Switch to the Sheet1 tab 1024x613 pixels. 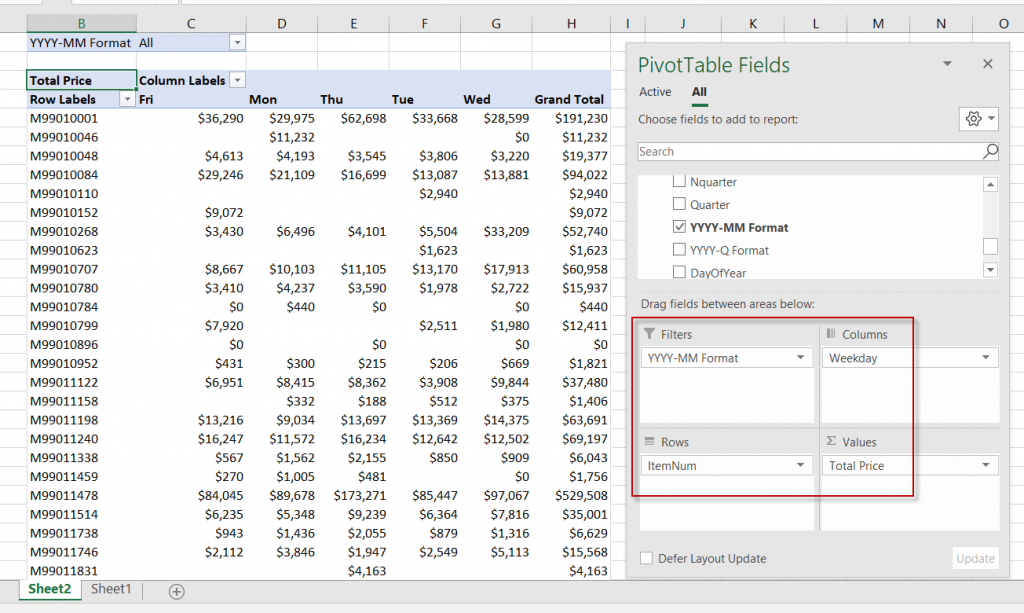click(111, 589)
